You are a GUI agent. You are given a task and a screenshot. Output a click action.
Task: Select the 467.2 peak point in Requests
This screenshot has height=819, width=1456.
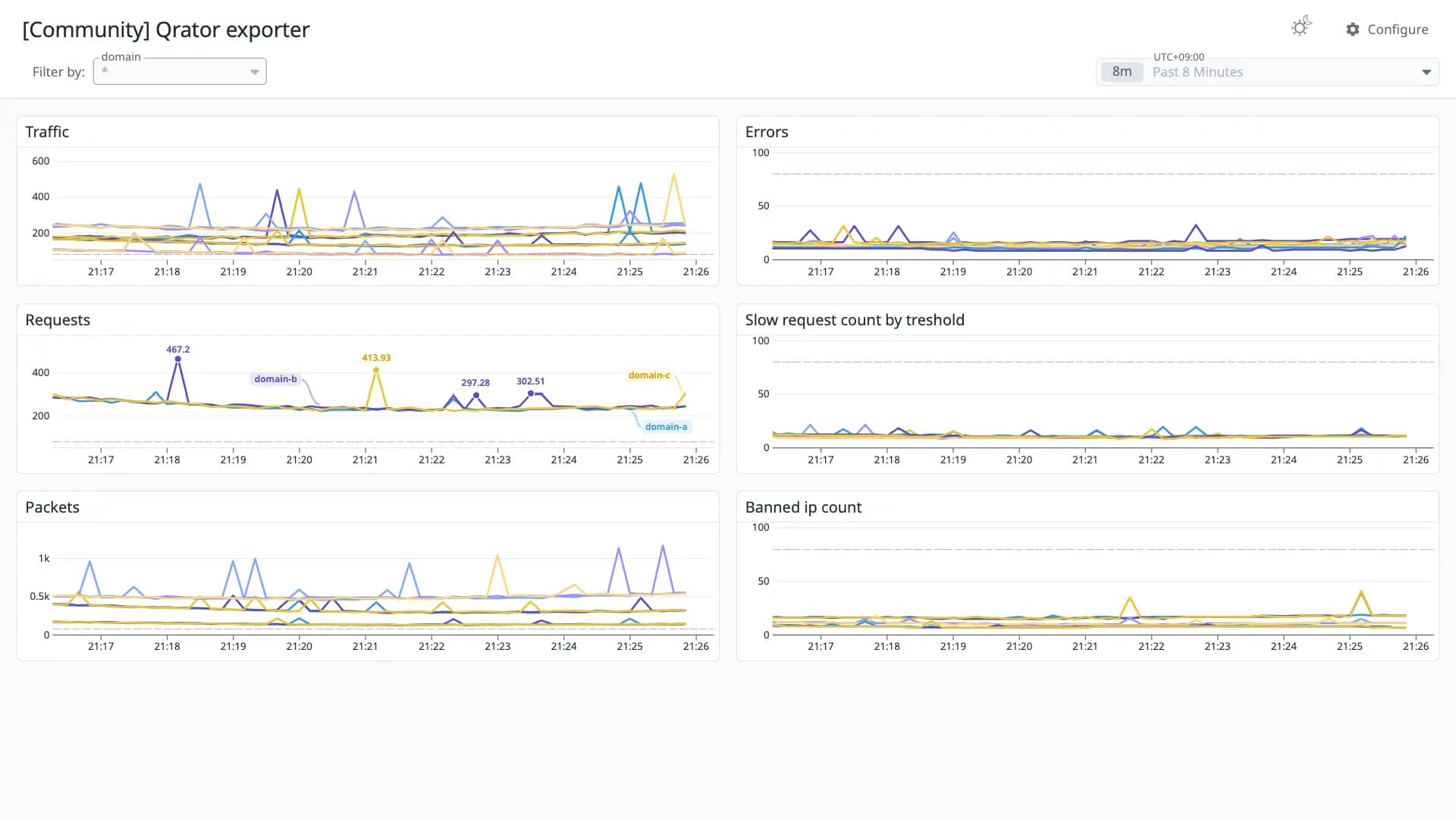(178, 359)
